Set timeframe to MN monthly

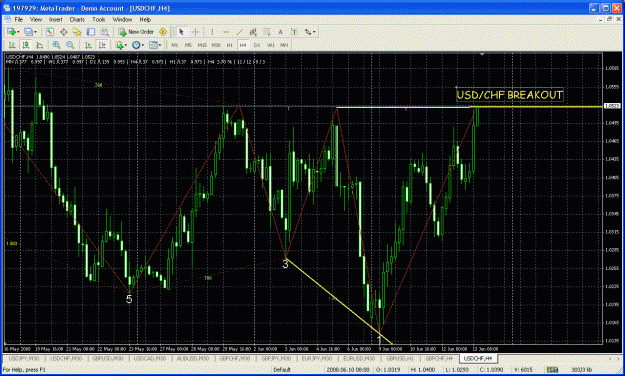284,45
